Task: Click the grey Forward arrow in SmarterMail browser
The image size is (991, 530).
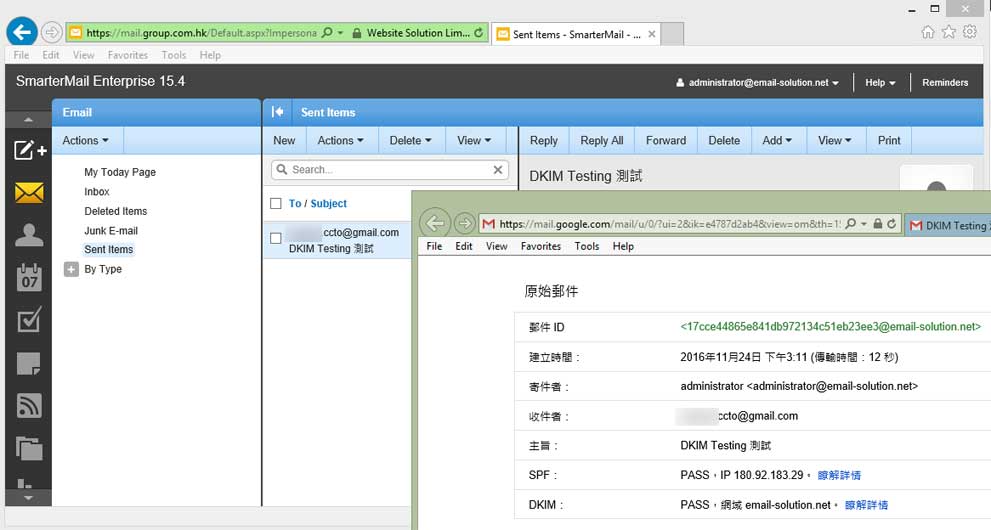Action: 52,32
